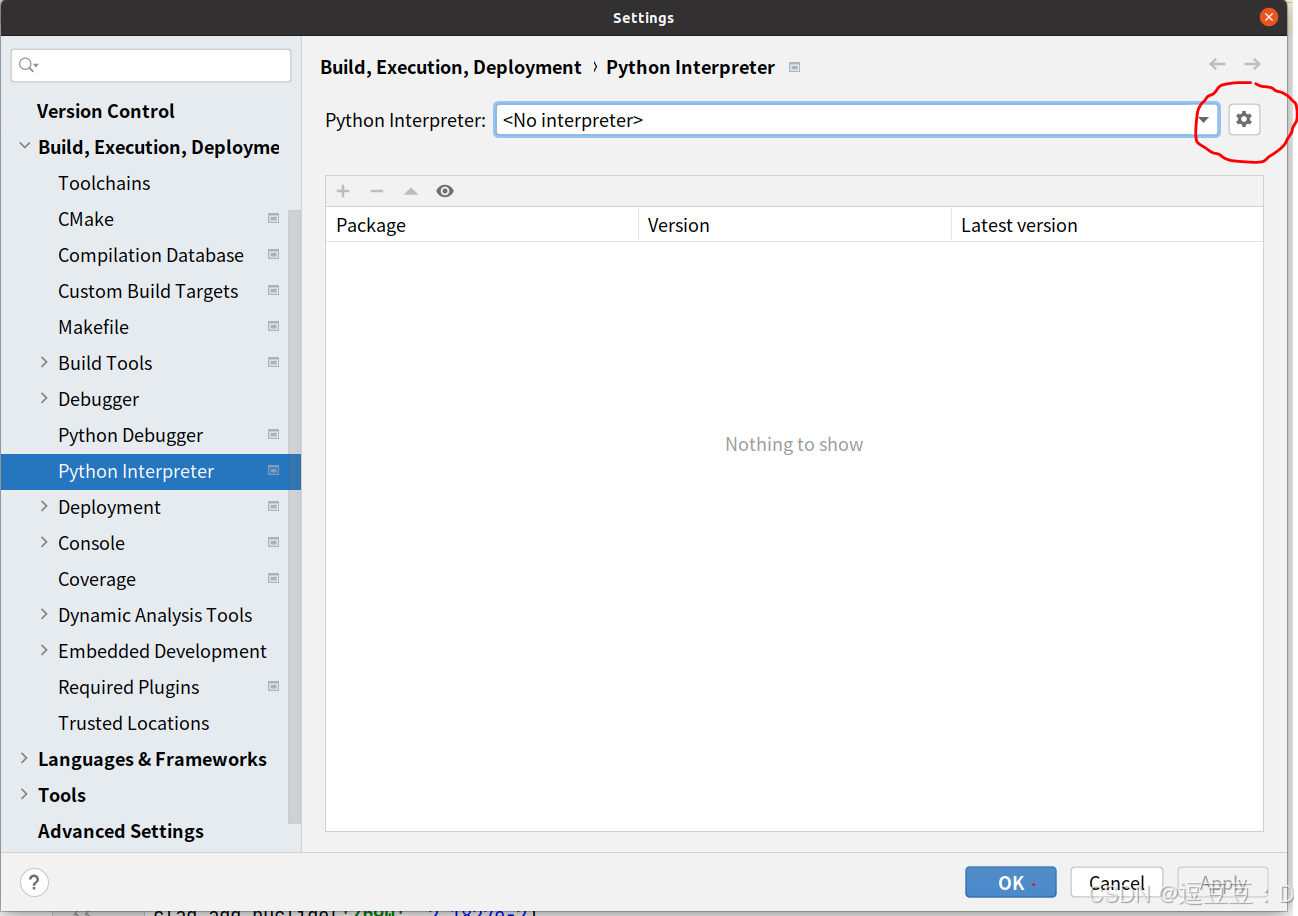Viewport: 1298px width, 916px height.
Task: Open the interpreter gear settings menu
Action: 1243,120
